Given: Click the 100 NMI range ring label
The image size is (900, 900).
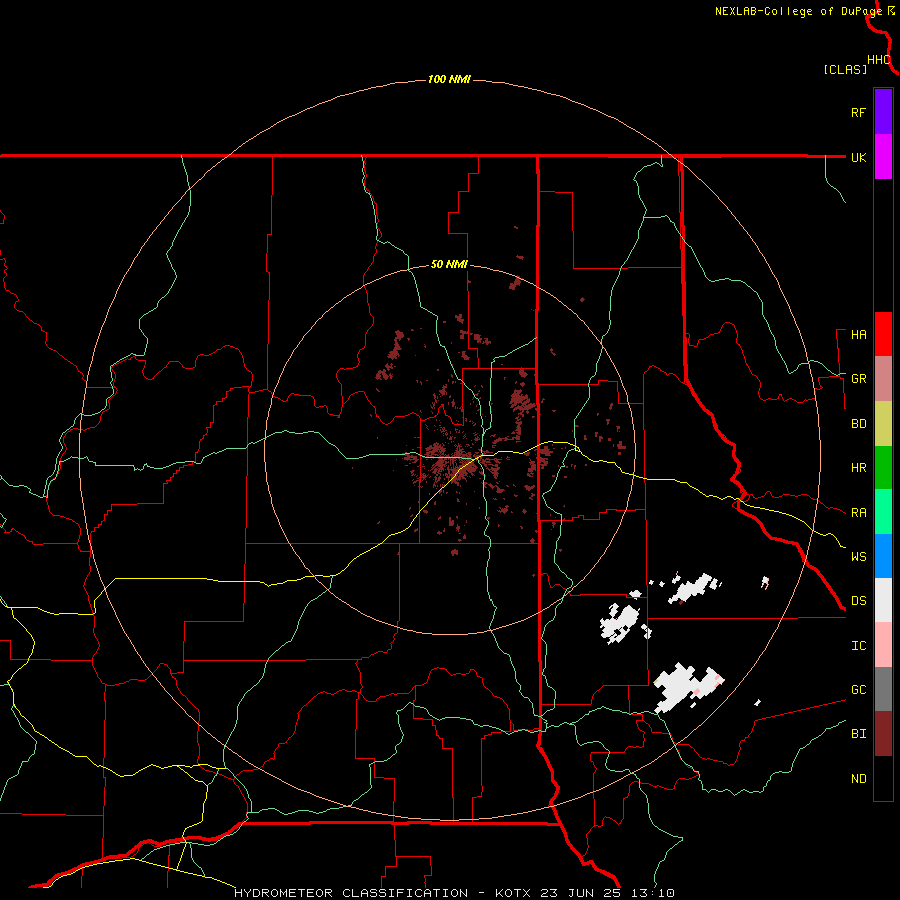Looking at the screenshot, I should pos(449,79).
